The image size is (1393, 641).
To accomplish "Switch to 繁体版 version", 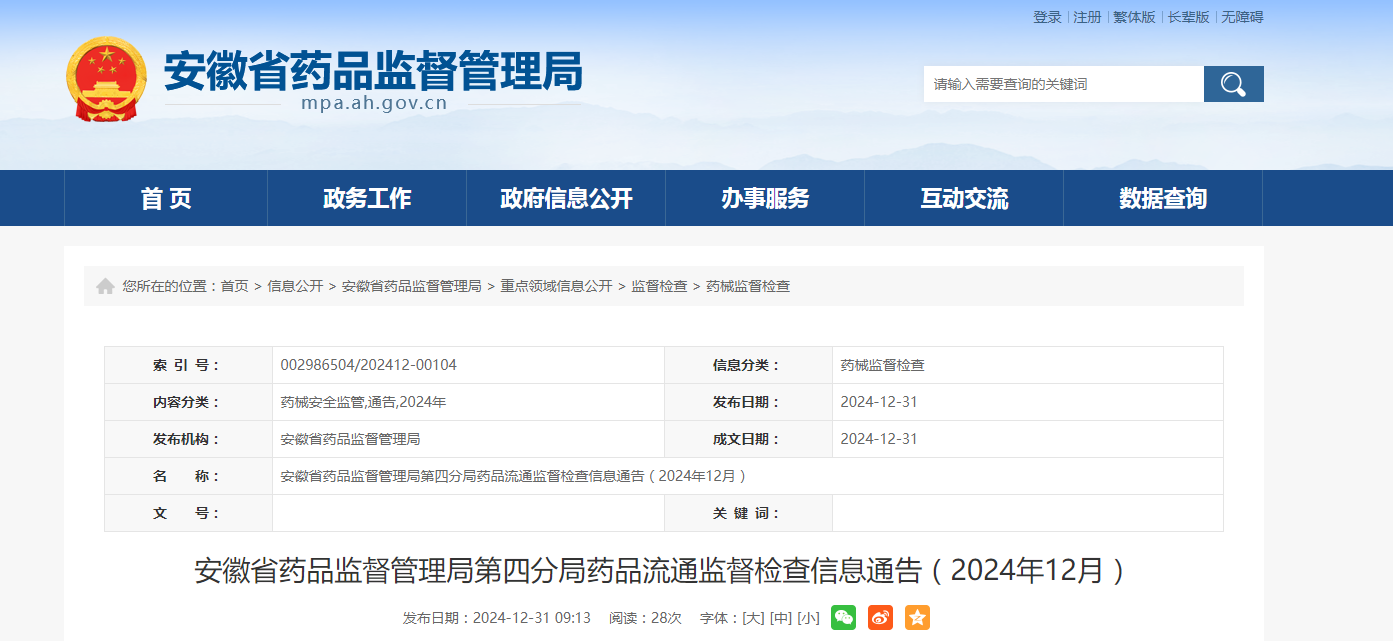I will pyautogui.click(x=1134, y=17).
